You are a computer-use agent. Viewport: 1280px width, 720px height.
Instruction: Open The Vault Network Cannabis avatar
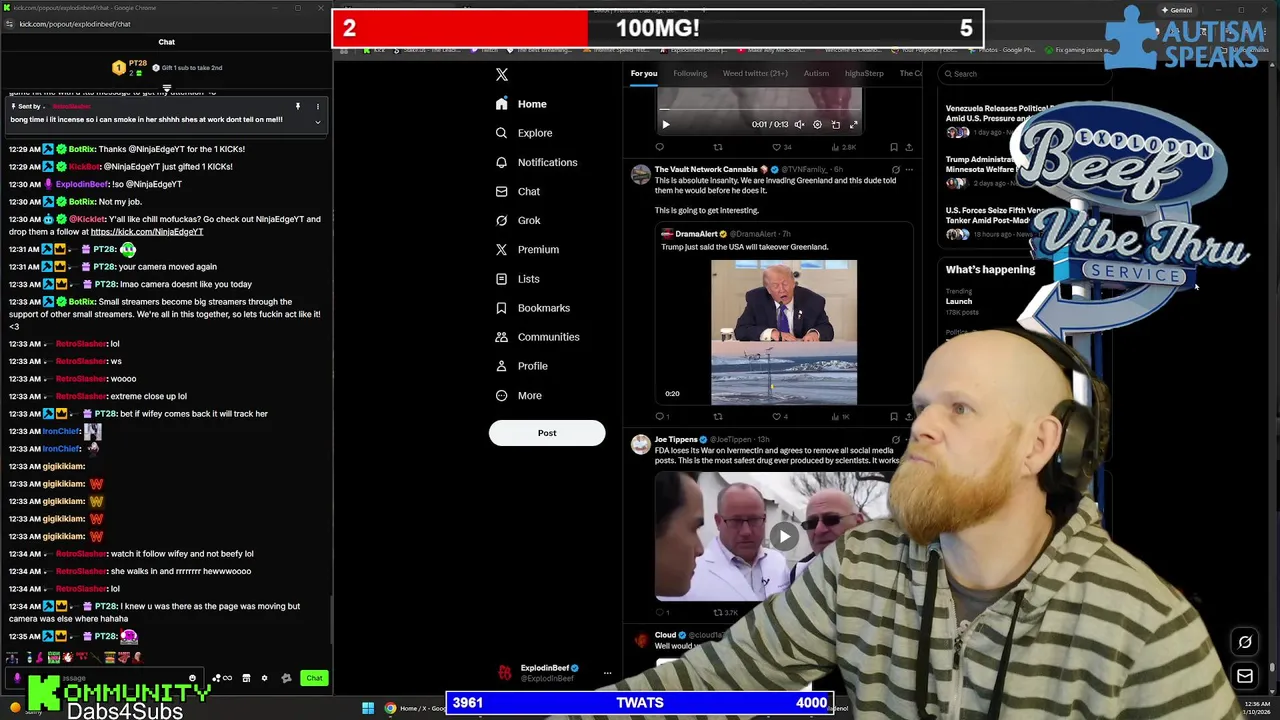[x=640, y=175]
